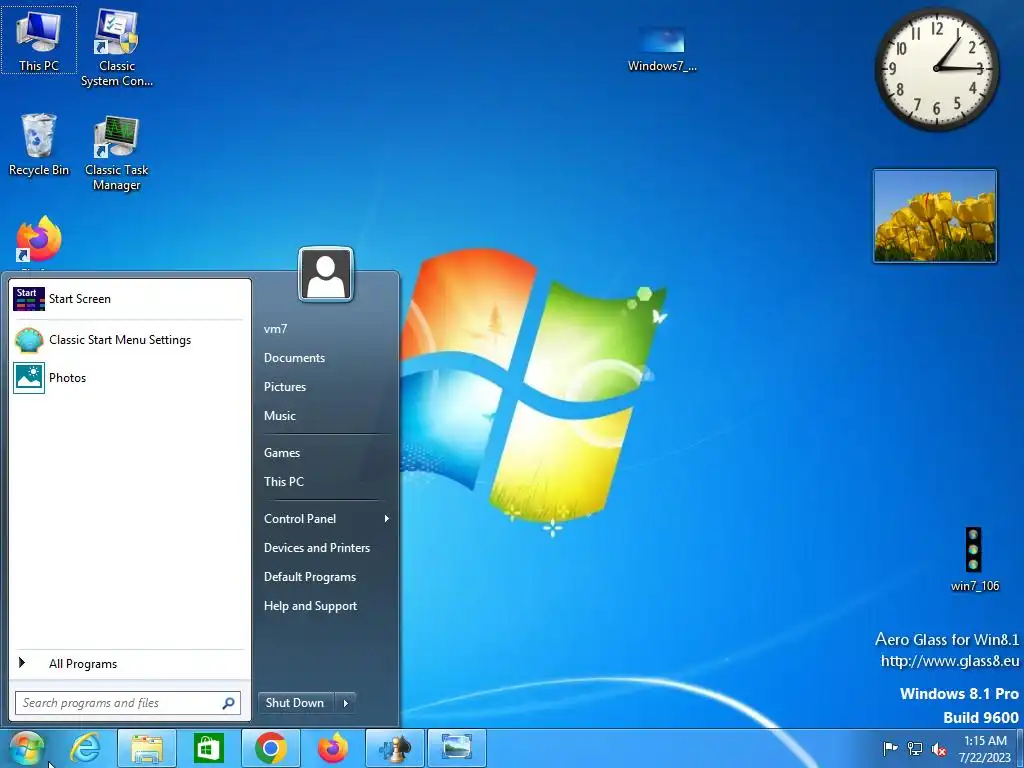Click the yellow tulips slideshow gadget
Viewport: 1024px width, 768px height.
pyautogui.click(x=935, y=216)
